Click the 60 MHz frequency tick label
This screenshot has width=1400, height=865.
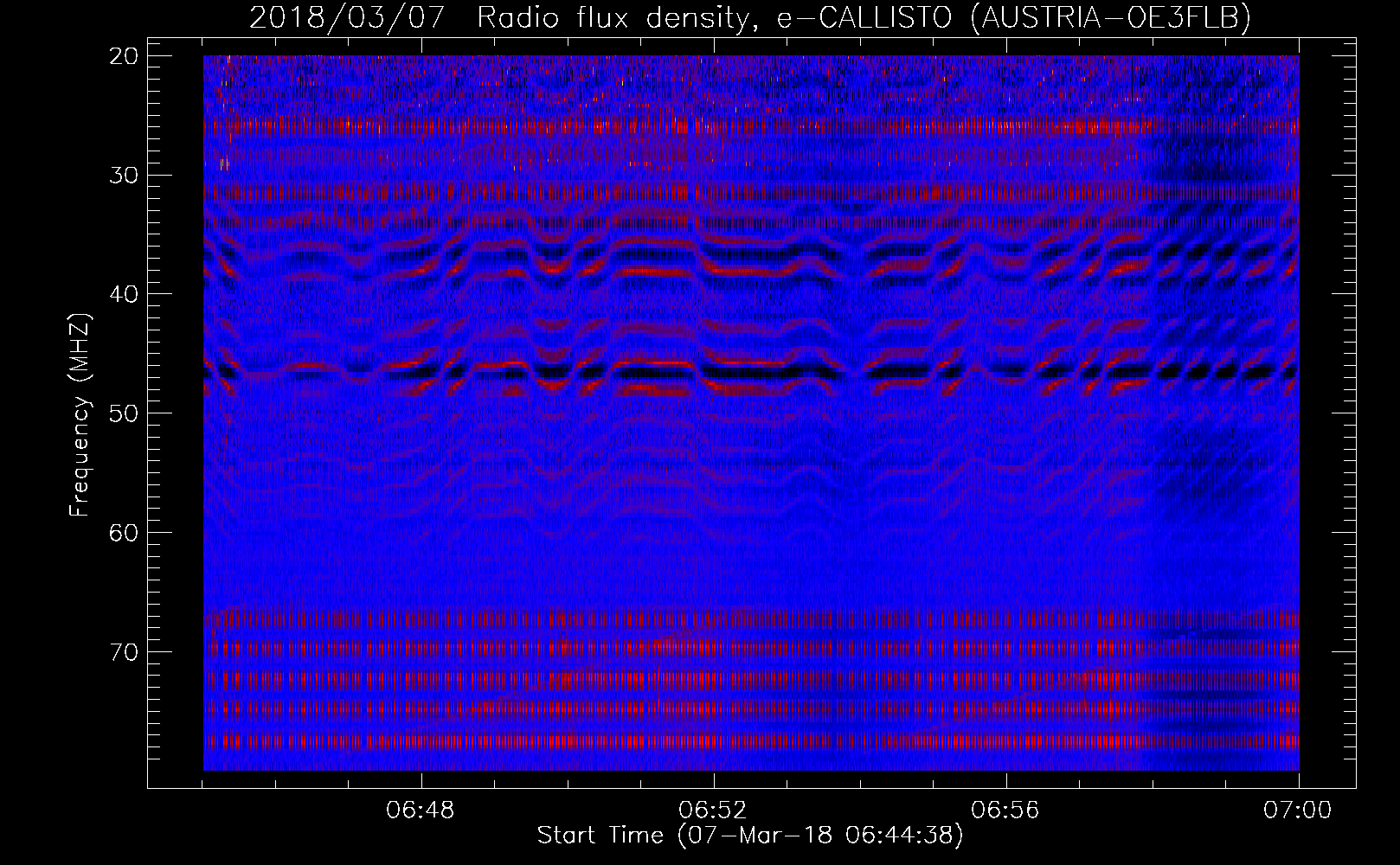(x=125, y=532)
